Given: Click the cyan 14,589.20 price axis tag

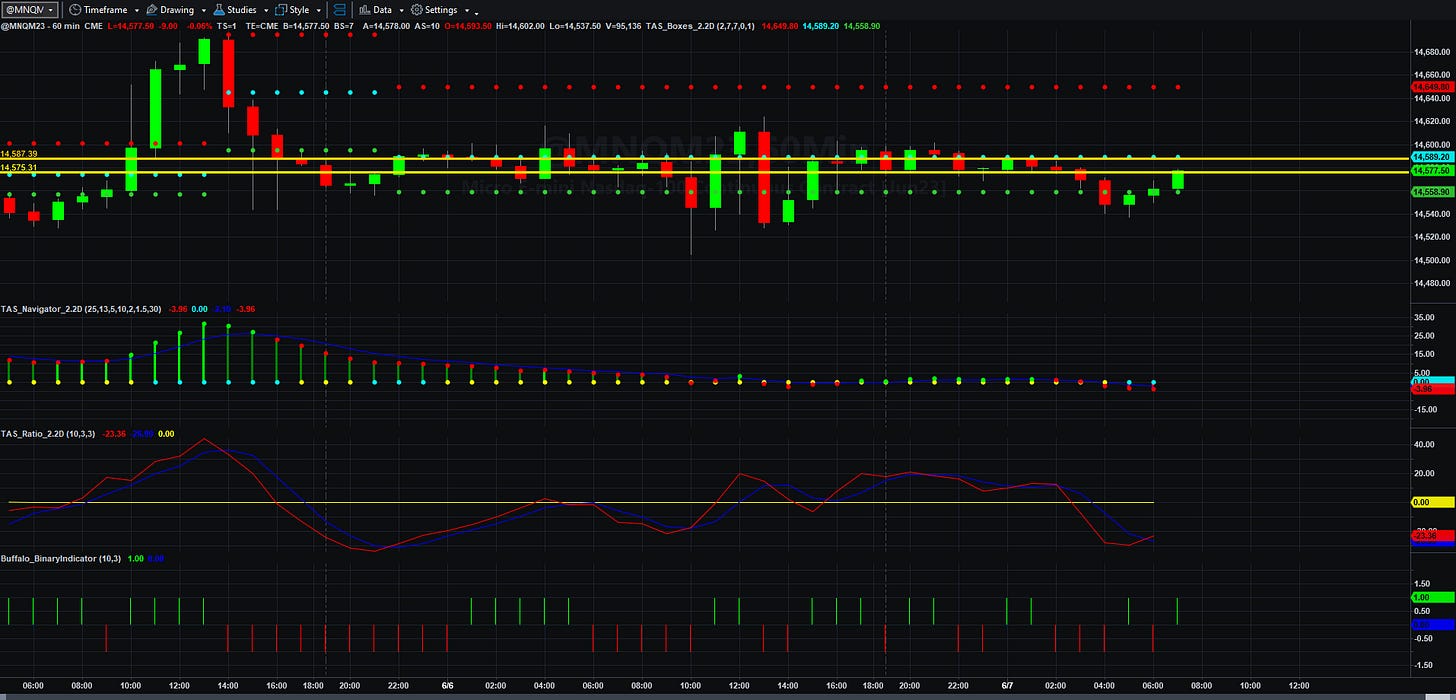Looking at the screenshot, I should (1432, 158).
